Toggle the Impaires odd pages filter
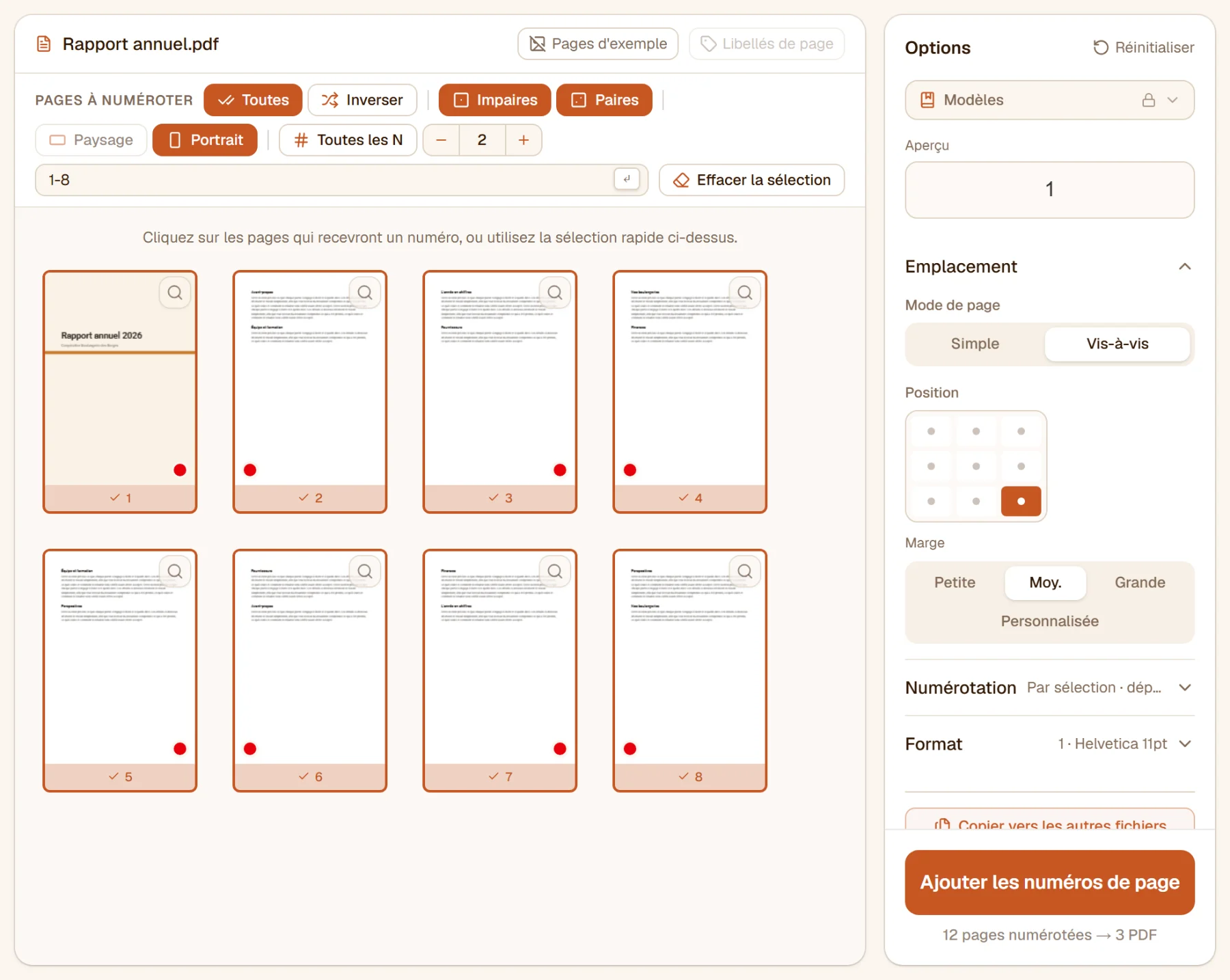1230x980 pixels. [495, 100]
